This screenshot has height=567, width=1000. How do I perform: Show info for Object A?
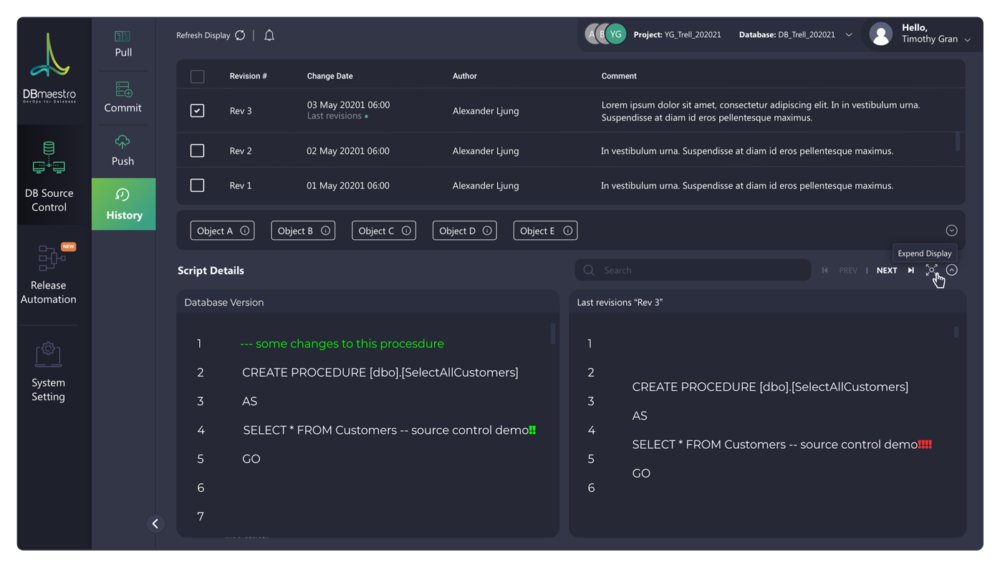tap(245, 231)
